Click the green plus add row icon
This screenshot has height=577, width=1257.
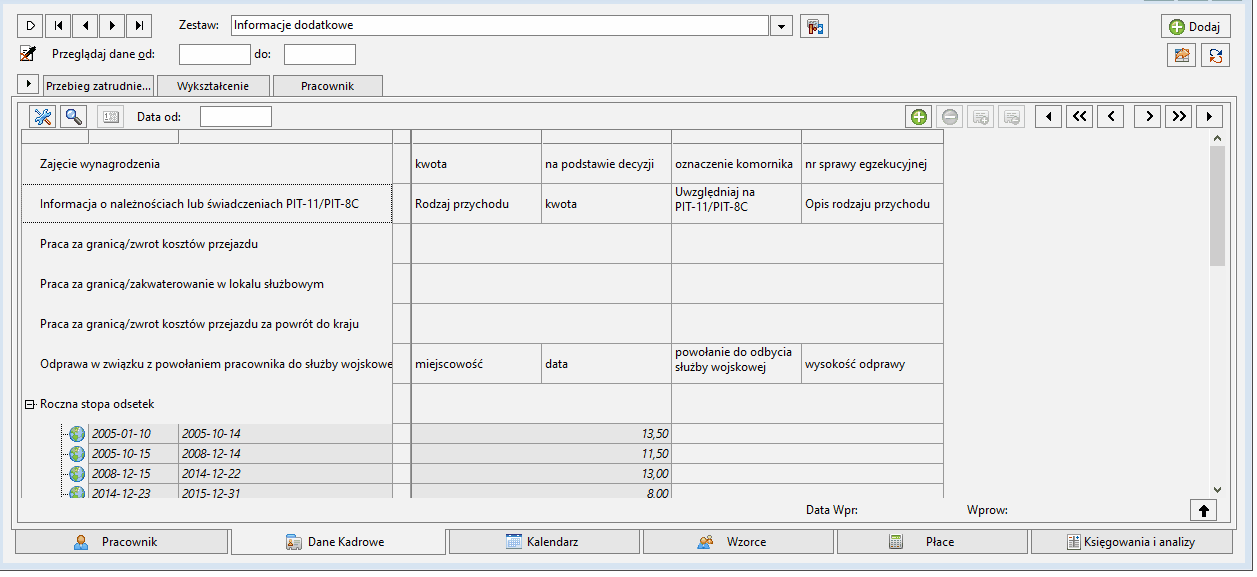[918, 117]
